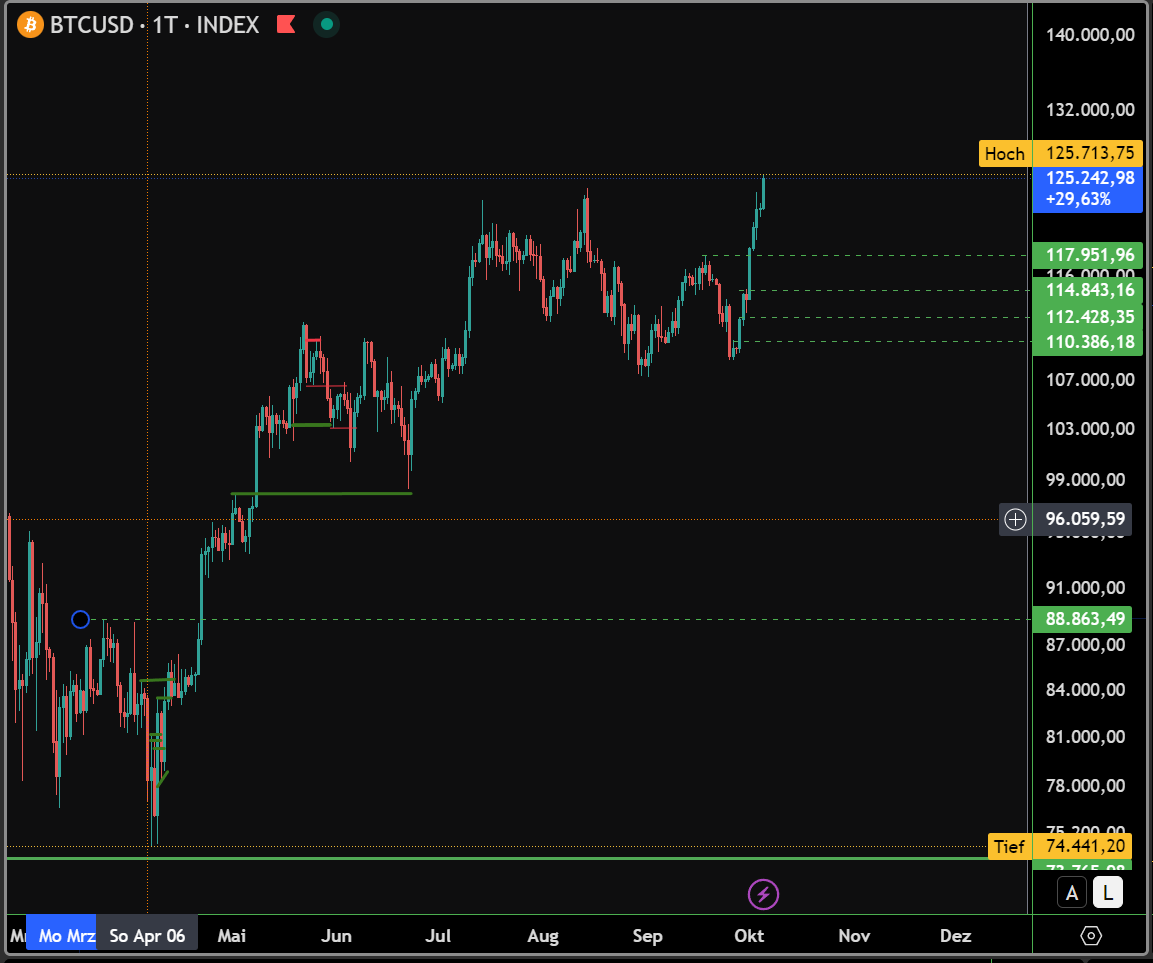The height and width of the screenshot is (963, 1153).
Task: Click the highlighted So Apr 06 date label
Action: [147, 936]
